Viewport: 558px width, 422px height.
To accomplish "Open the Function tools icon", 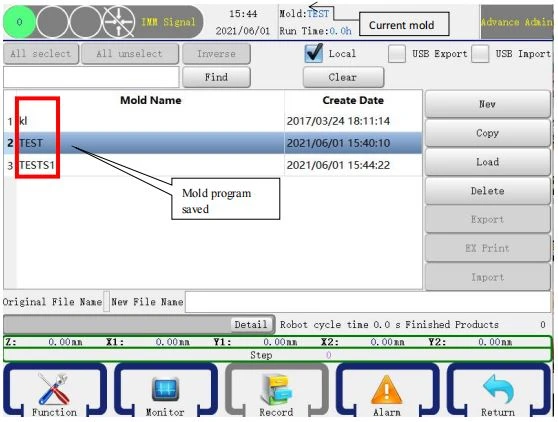I will (54, 389).
